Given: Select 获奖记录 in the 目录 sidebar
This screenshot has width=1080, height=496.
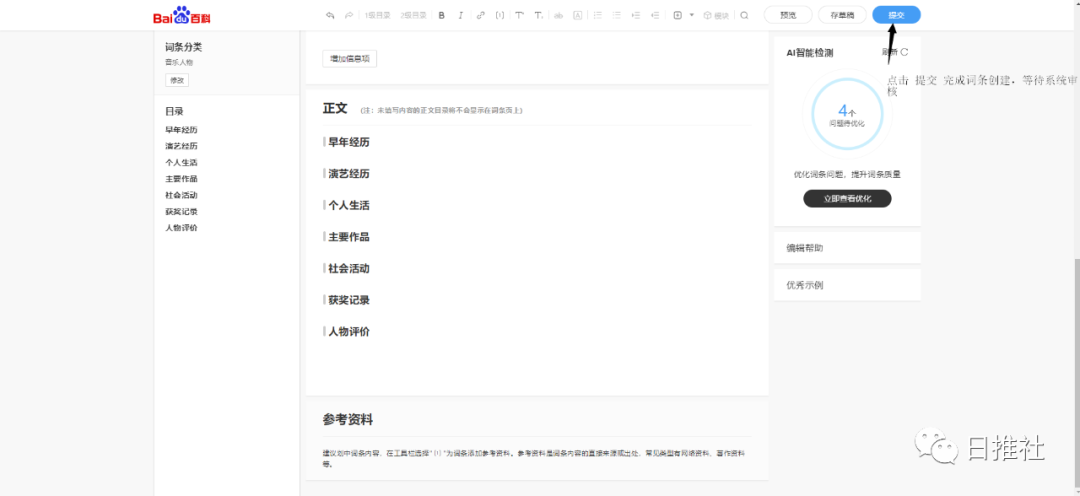Looking at the screenshot, I should [181, 212].
